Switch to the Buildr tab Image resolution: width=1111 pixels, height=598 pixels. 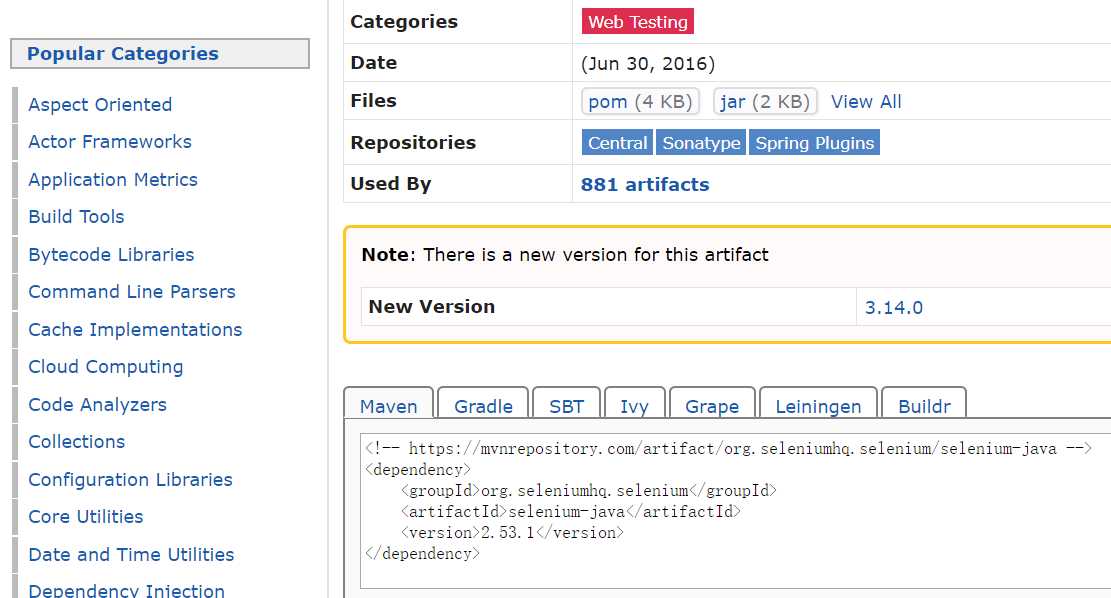point(924,406)
